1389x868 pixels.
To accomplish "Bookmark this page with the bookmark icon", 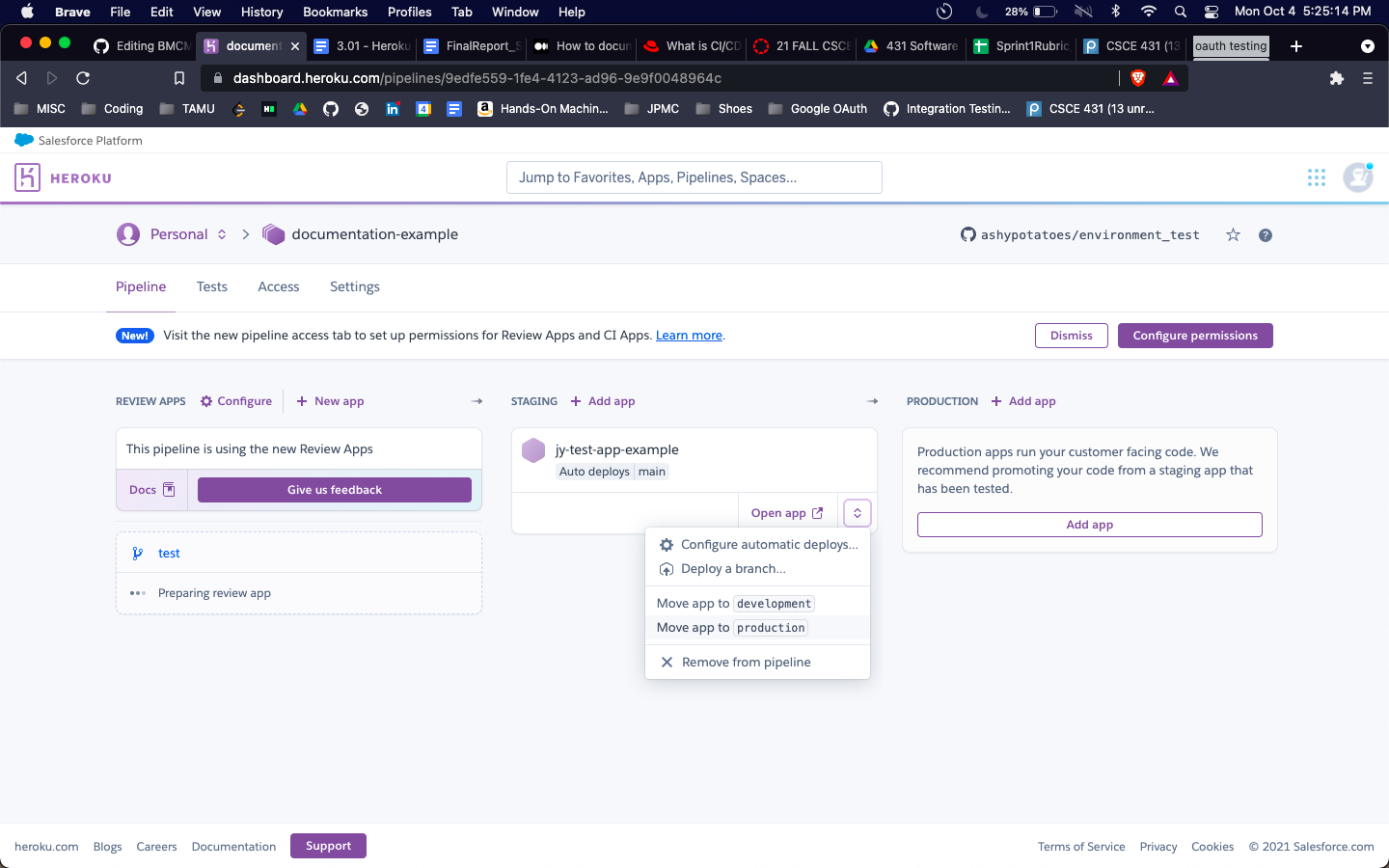I will point(179,78).
